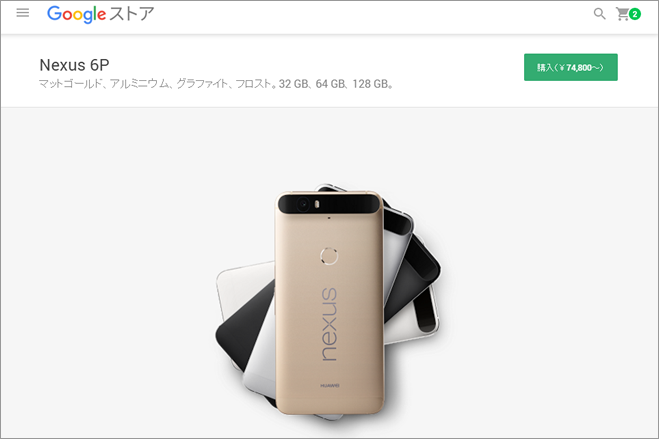Viewport: 659px width, 439px height.
Task: Click the Google logo
Action: pos(76,14)
